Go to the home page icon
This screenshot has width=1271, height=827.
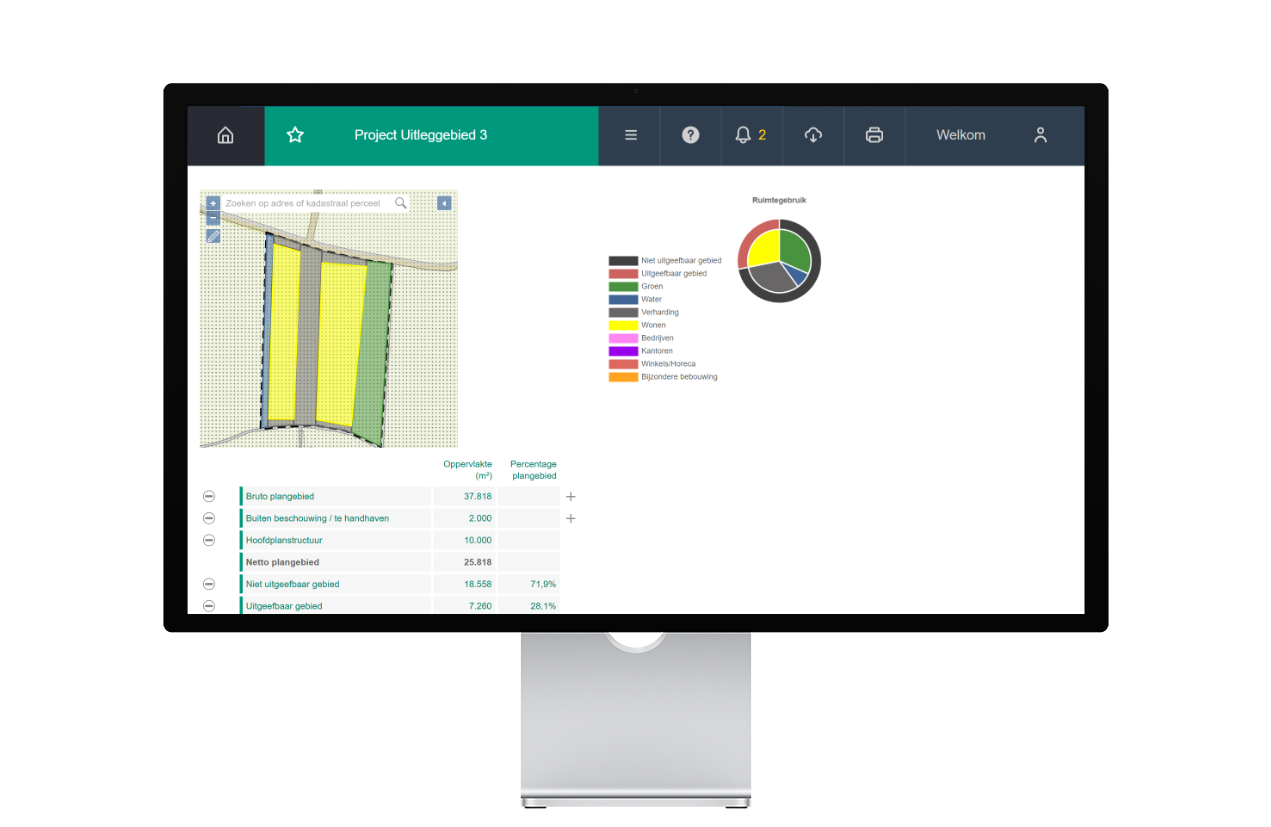(x=225, y=135)
